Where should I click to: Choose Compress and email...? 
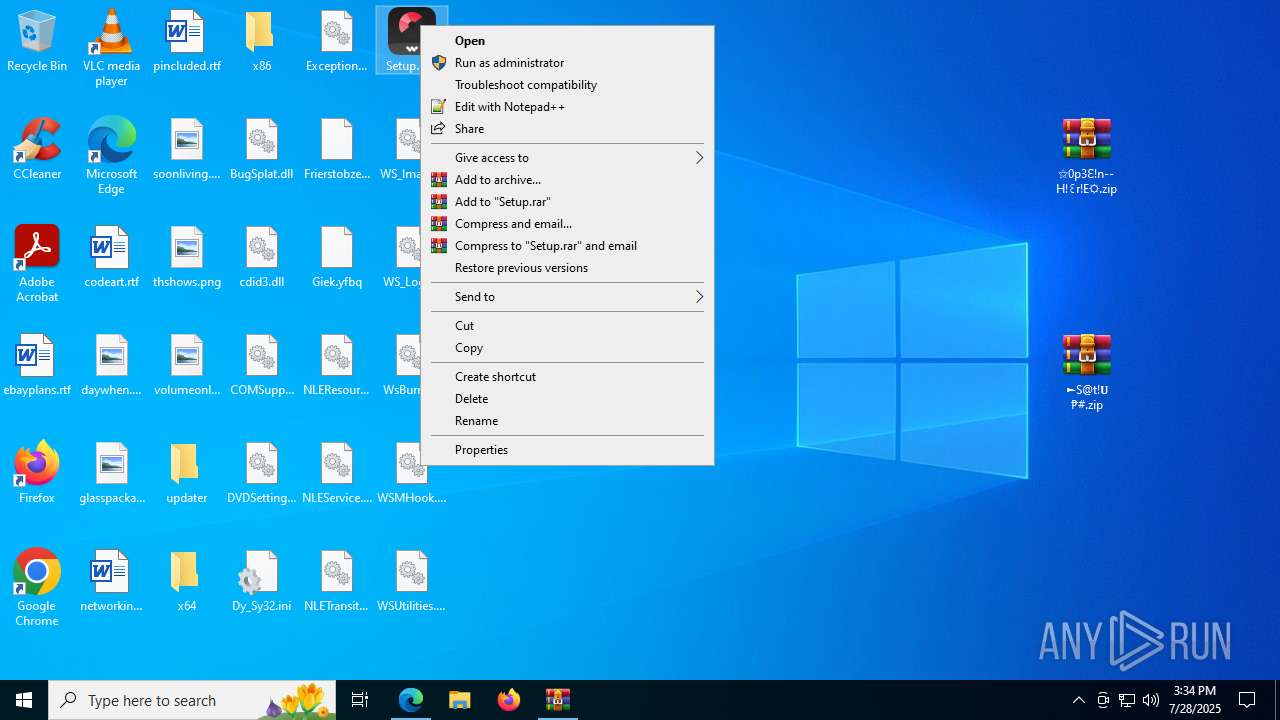[567, 224]
